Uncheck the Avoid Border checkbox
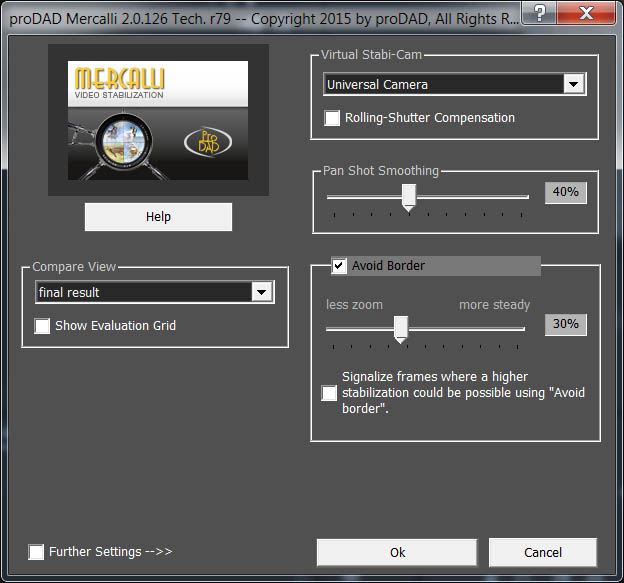The image size is (624, 583). pos(339,265)
